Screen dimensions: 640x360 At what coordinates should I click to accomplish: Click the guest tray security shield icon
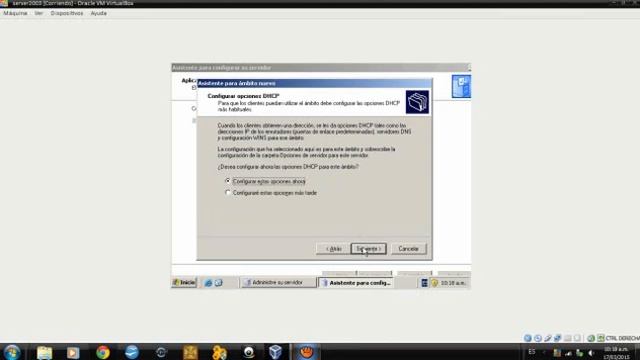point(435,282)
